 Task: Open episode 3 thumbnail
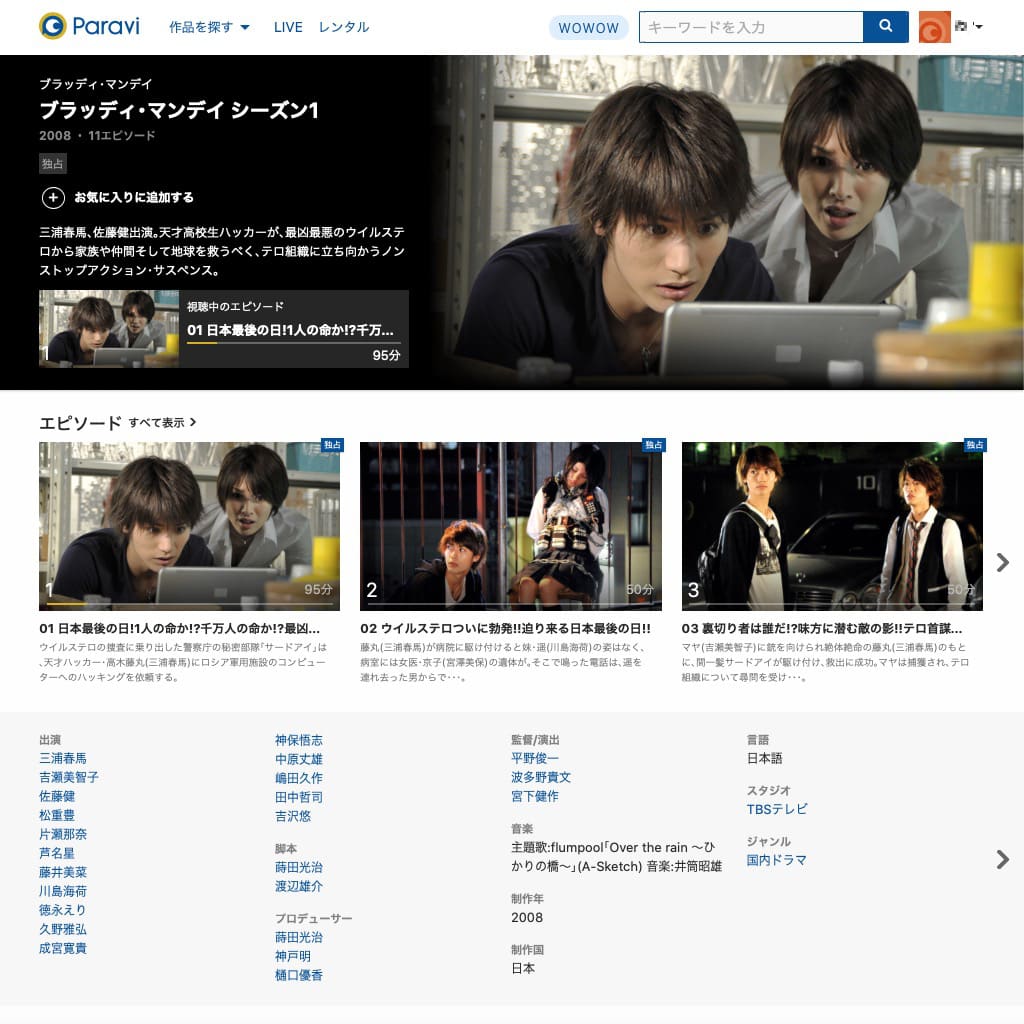(831, 525)
